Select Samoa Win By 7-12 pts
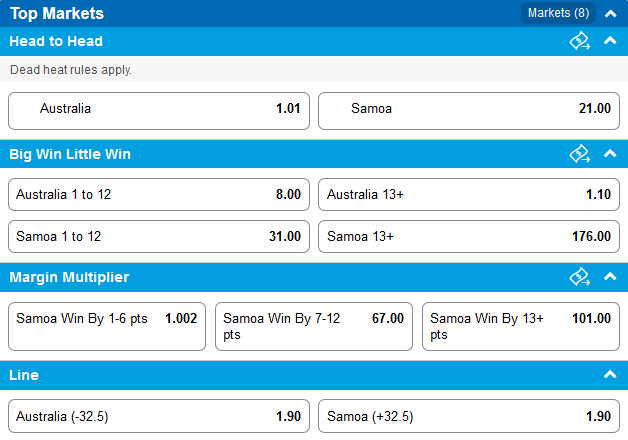628x440 pixels. [314, 326]
